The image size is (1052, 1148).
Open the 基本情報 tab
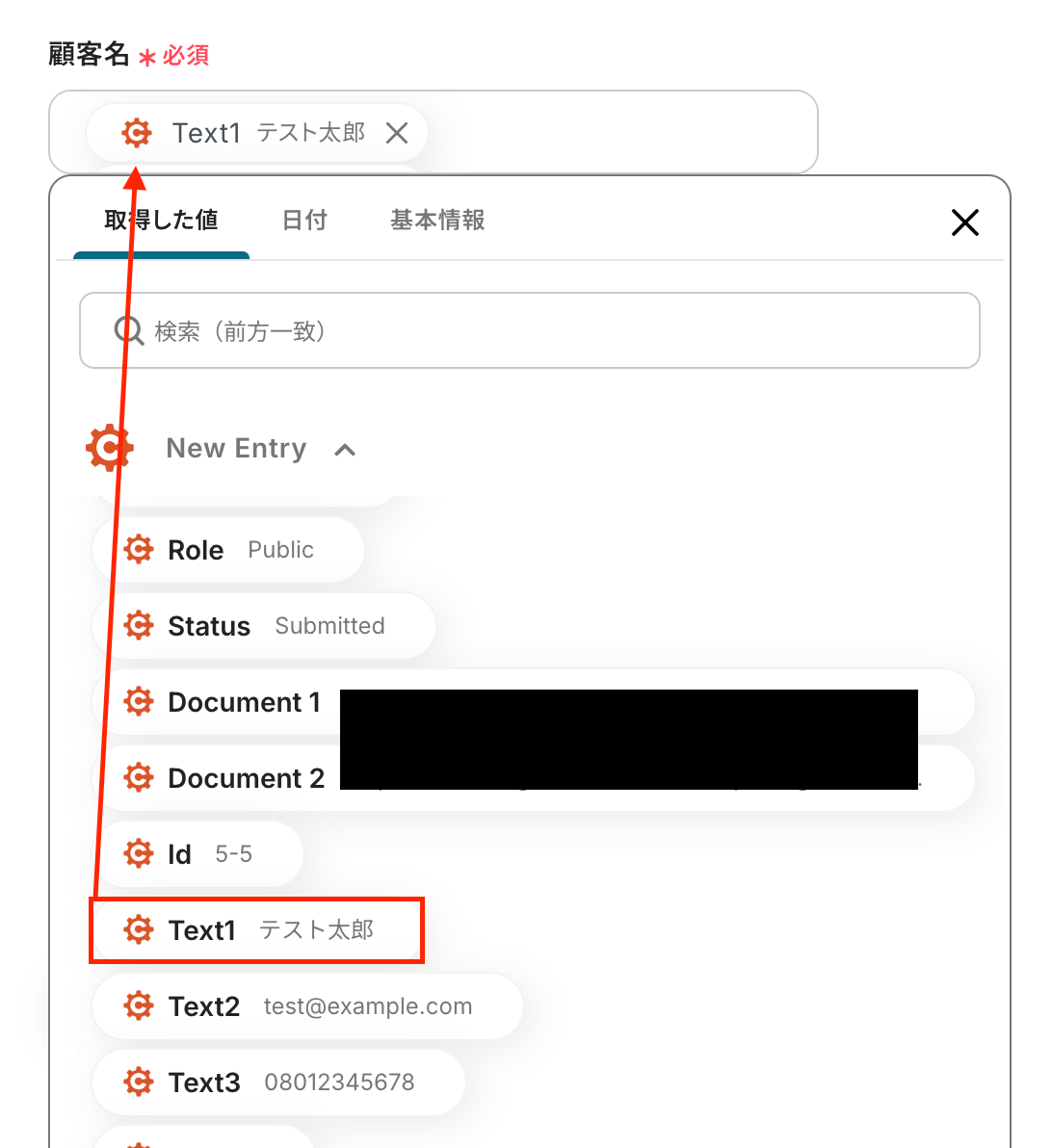[x=437, y=220]
